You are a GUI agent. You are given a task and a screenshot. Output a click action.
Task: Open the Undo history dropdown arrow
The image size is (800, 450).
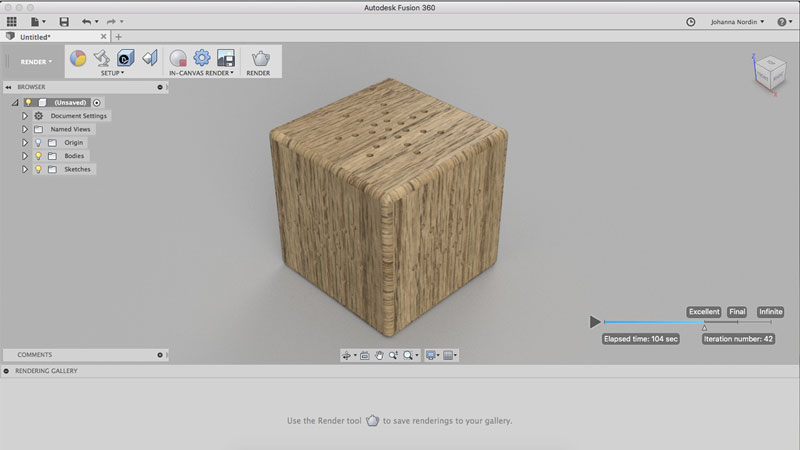point(97,21)
